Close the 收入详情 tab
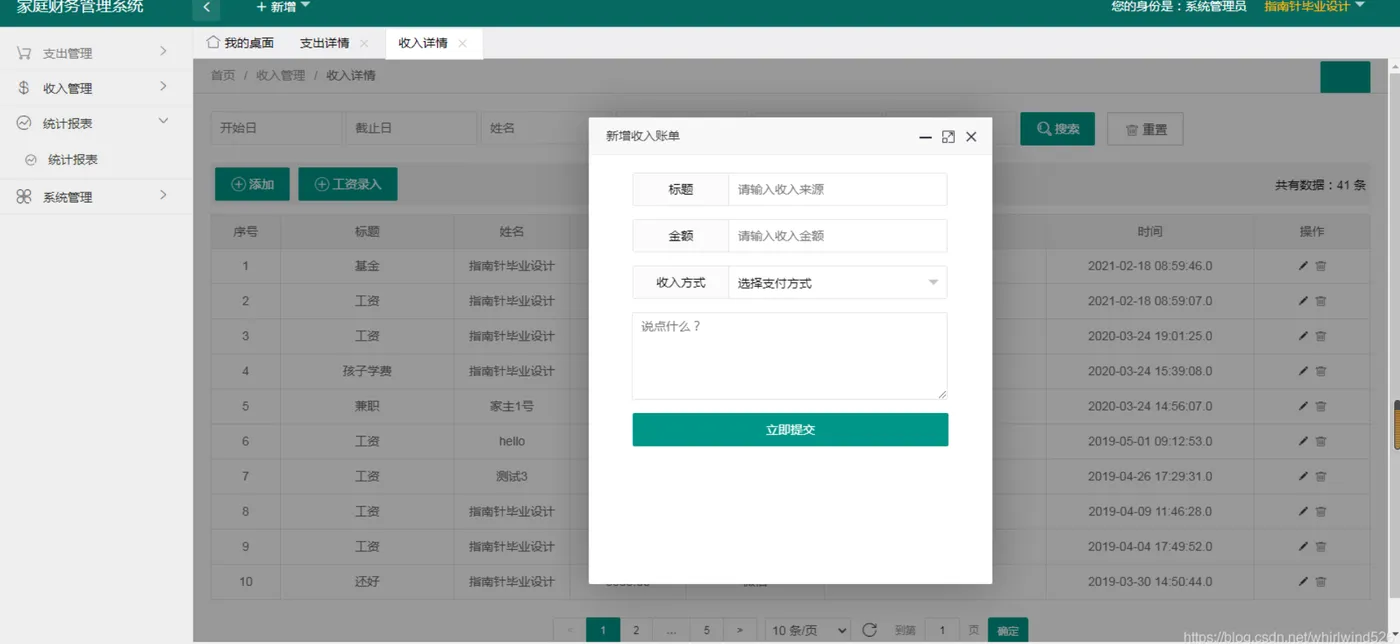Screen dimensions: 1400x644 coord(462,43)
